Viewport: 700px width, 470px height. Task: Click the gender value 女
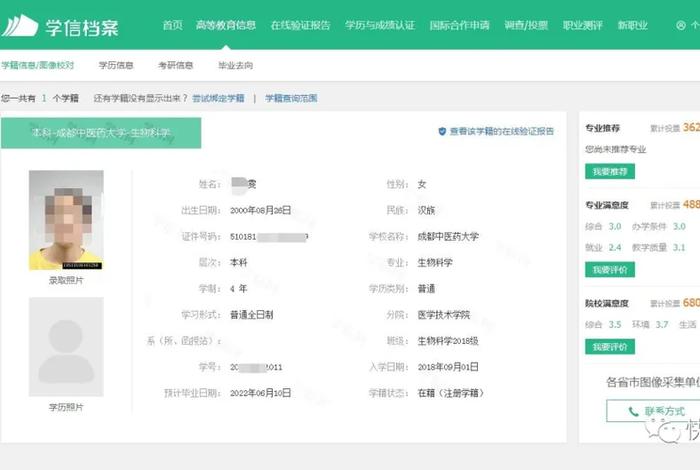(x=421, y=184)
